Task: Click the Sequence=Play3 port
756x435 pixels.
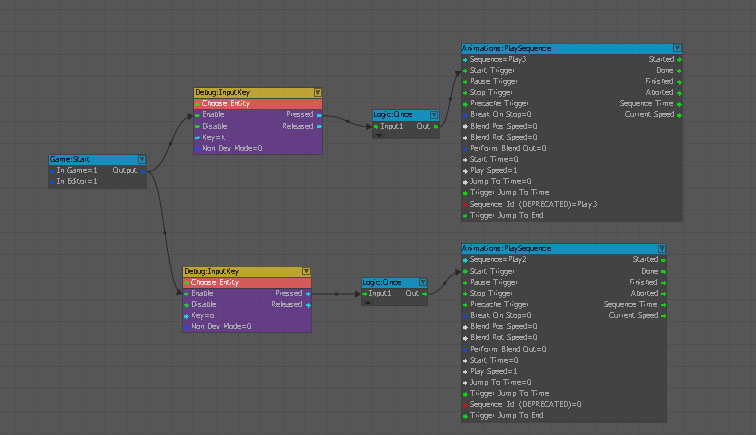Action: coord(495,59)
